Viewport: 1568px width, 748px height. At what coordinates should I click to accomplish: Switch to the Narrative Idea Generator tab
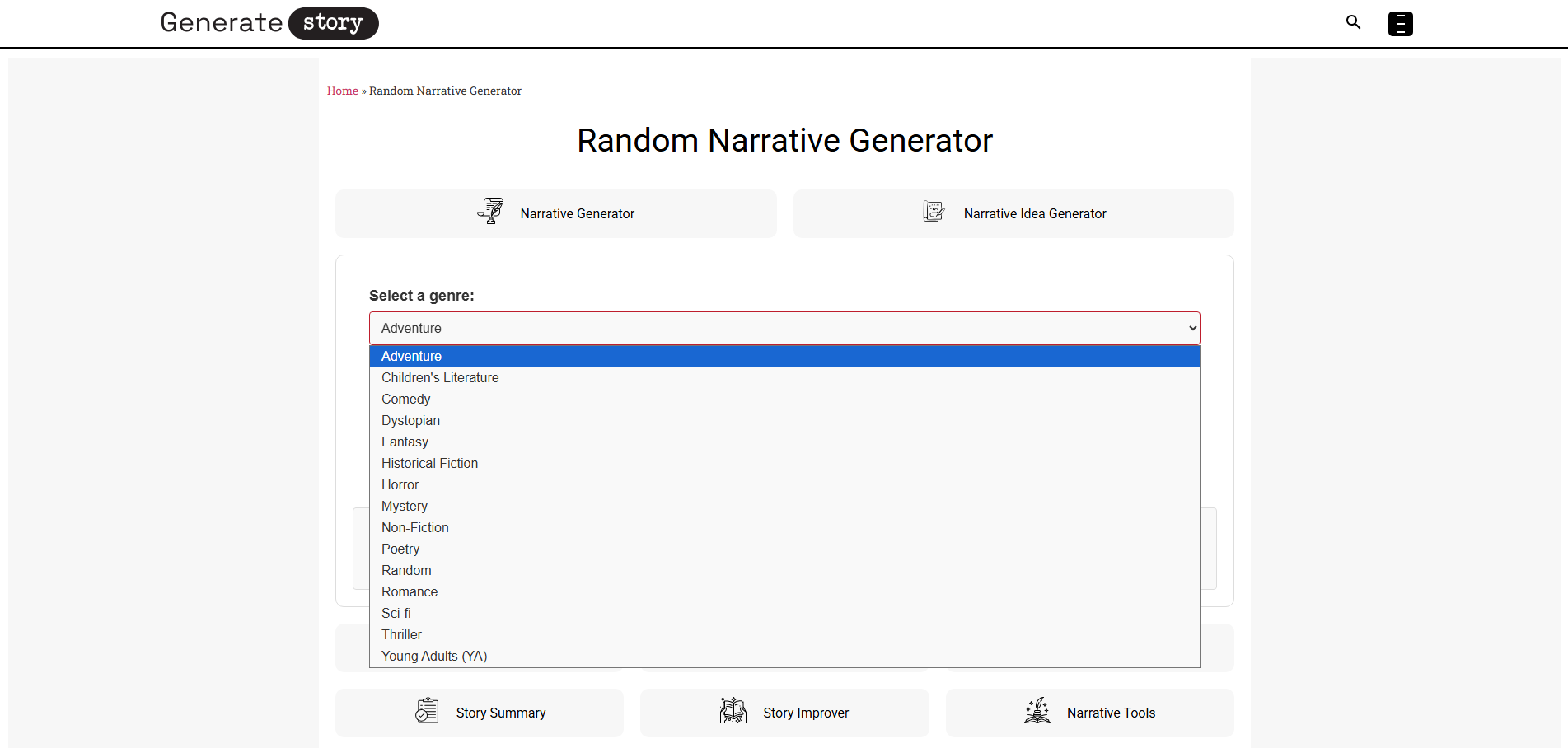coord(1013,213)
